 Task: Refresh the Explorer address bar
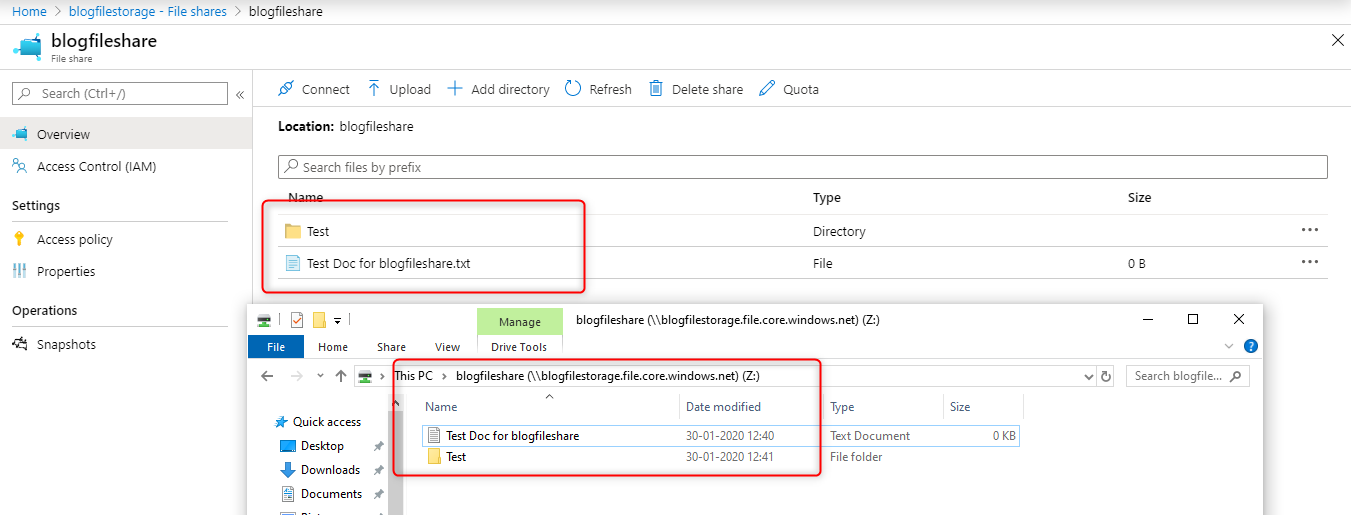1106,377
